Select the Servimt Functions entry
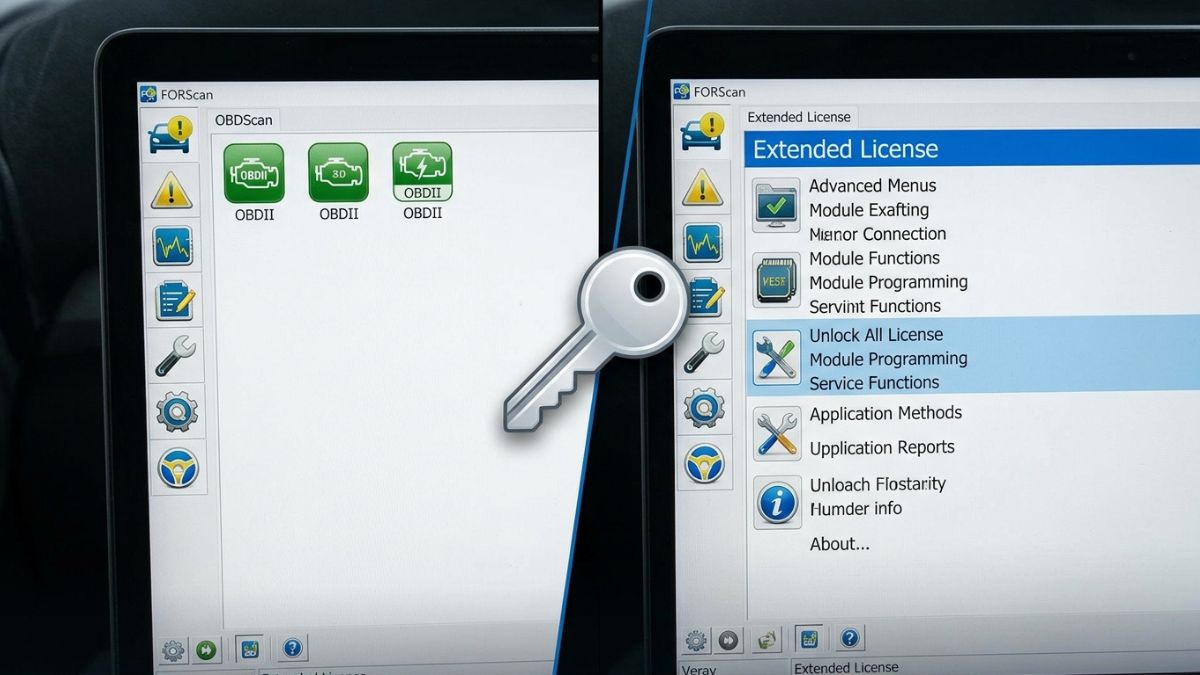 coord(874,306)
